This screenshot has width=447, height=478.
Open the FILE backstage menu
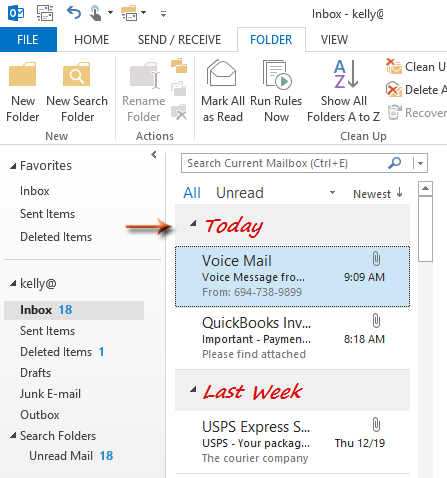pyautogui.click(x=28, y=40)
